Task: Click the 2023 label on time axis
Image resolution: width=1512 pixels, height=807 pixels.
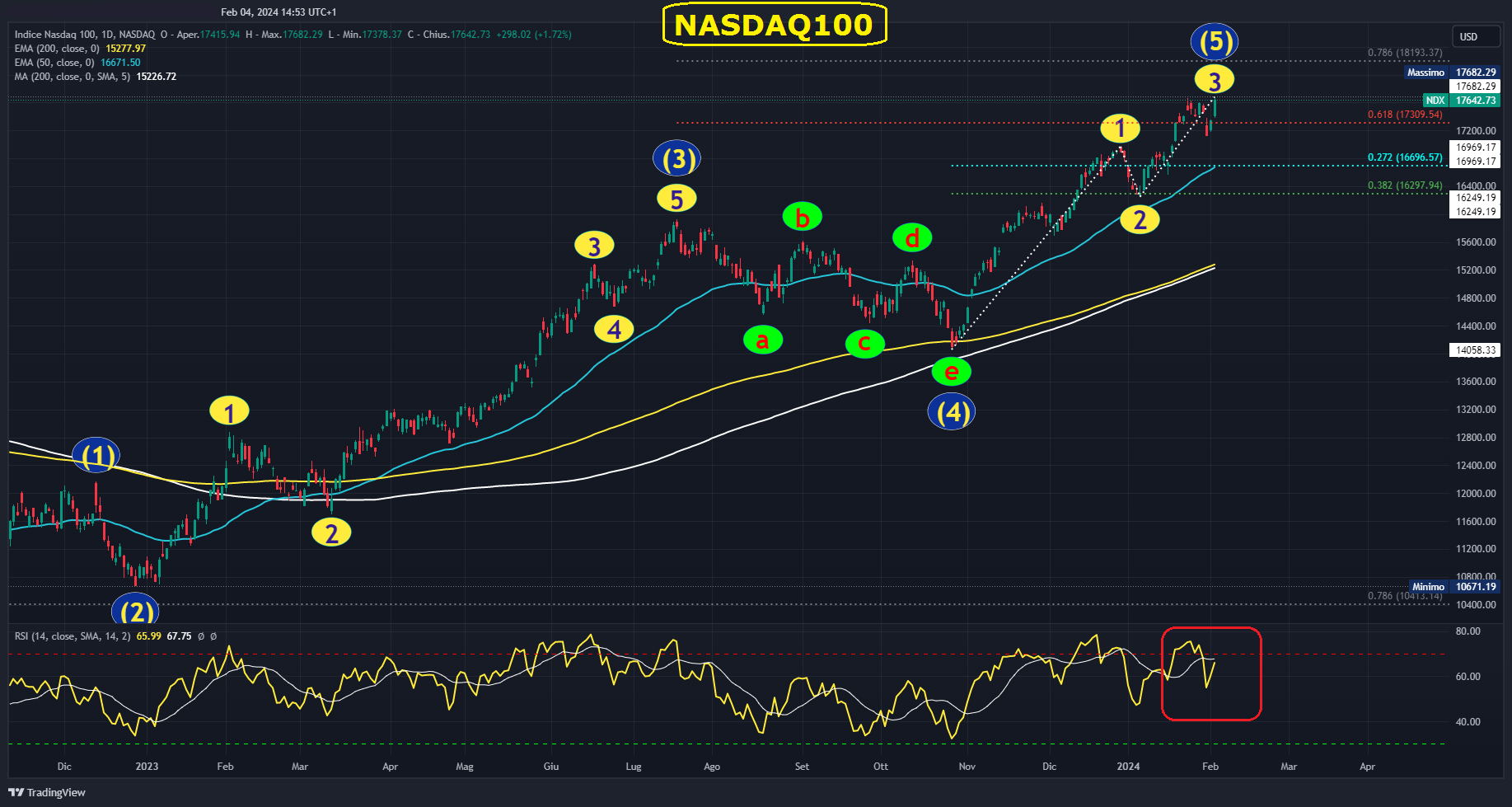Action: click(147, 767)
